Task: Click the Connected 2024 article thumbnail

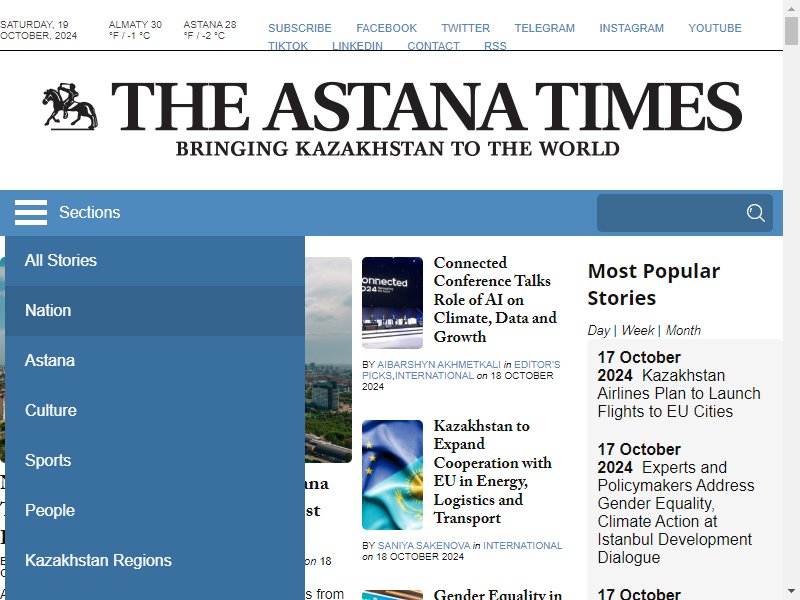Action: (392, 303)
